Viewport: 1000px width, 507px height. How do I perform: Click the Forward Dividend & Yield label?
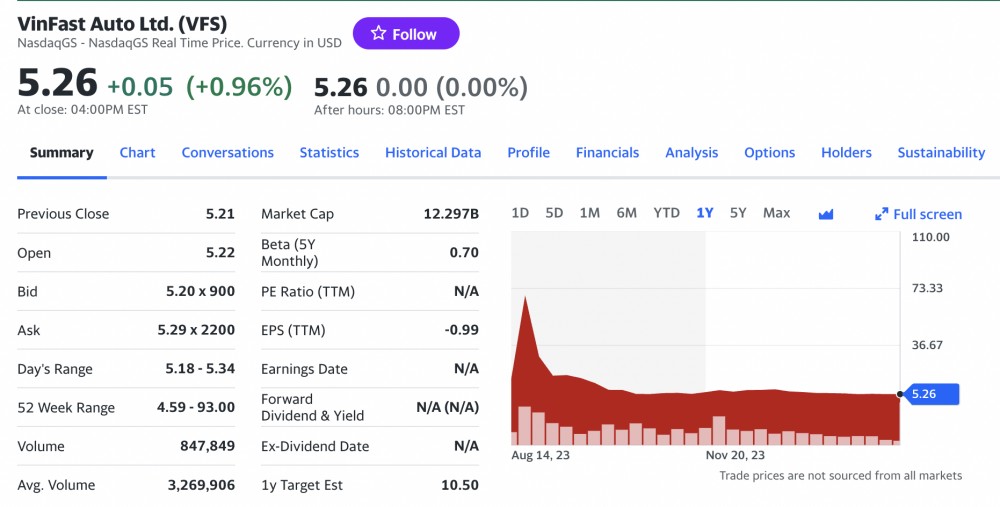tap(312, 408)
